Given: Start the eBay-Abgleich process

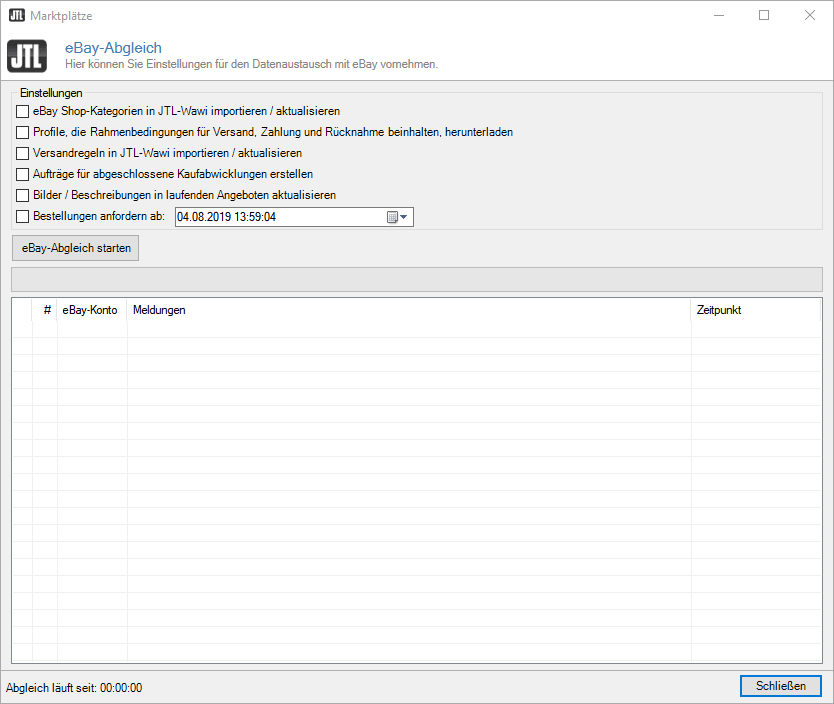Looking at the screenshot, I should pos(75,247).
